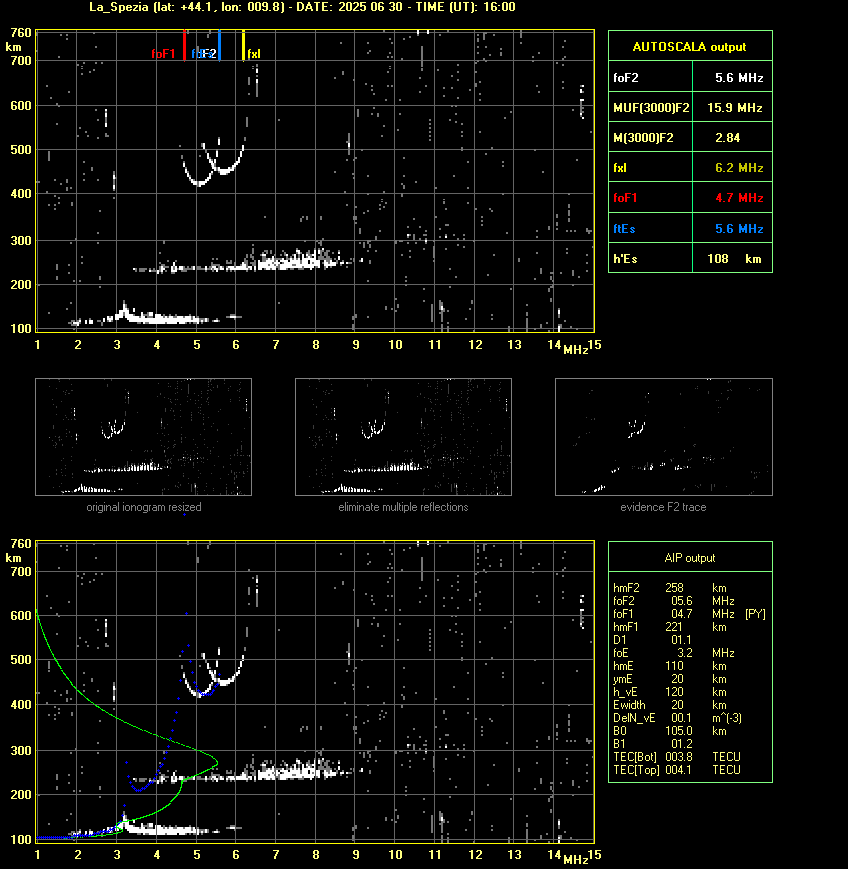Select the red foF1 4.7 MHz value

[739, 198]
